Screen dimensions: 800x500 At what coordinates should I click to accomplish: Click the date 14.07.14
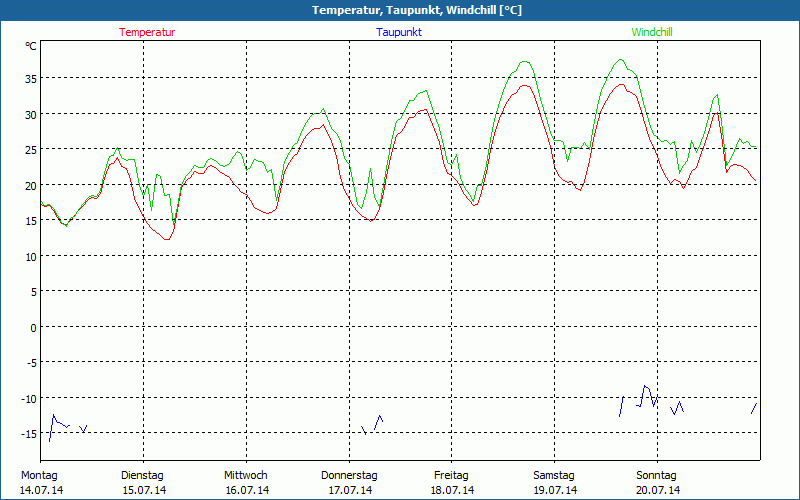[42, 490]
